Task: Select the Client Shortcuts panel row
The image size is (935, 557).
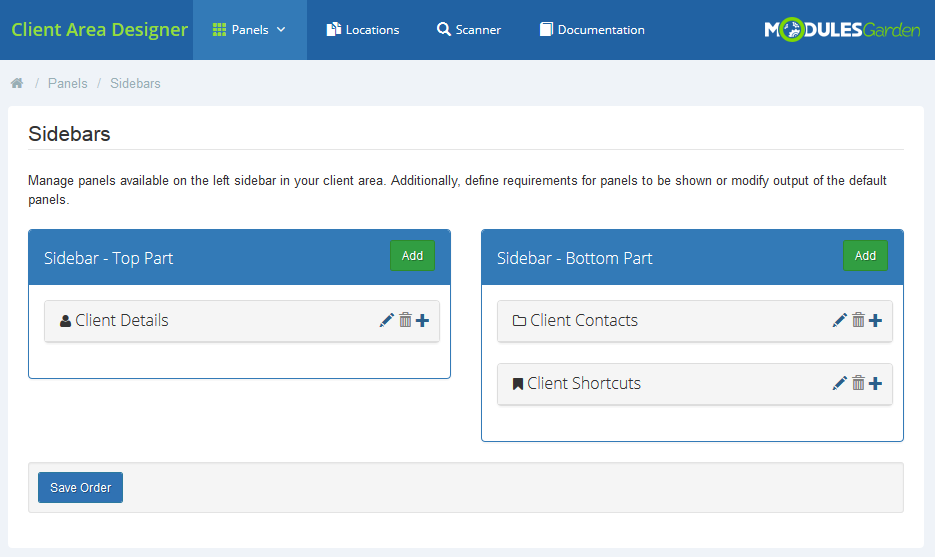Action: [x=695, y=383]
